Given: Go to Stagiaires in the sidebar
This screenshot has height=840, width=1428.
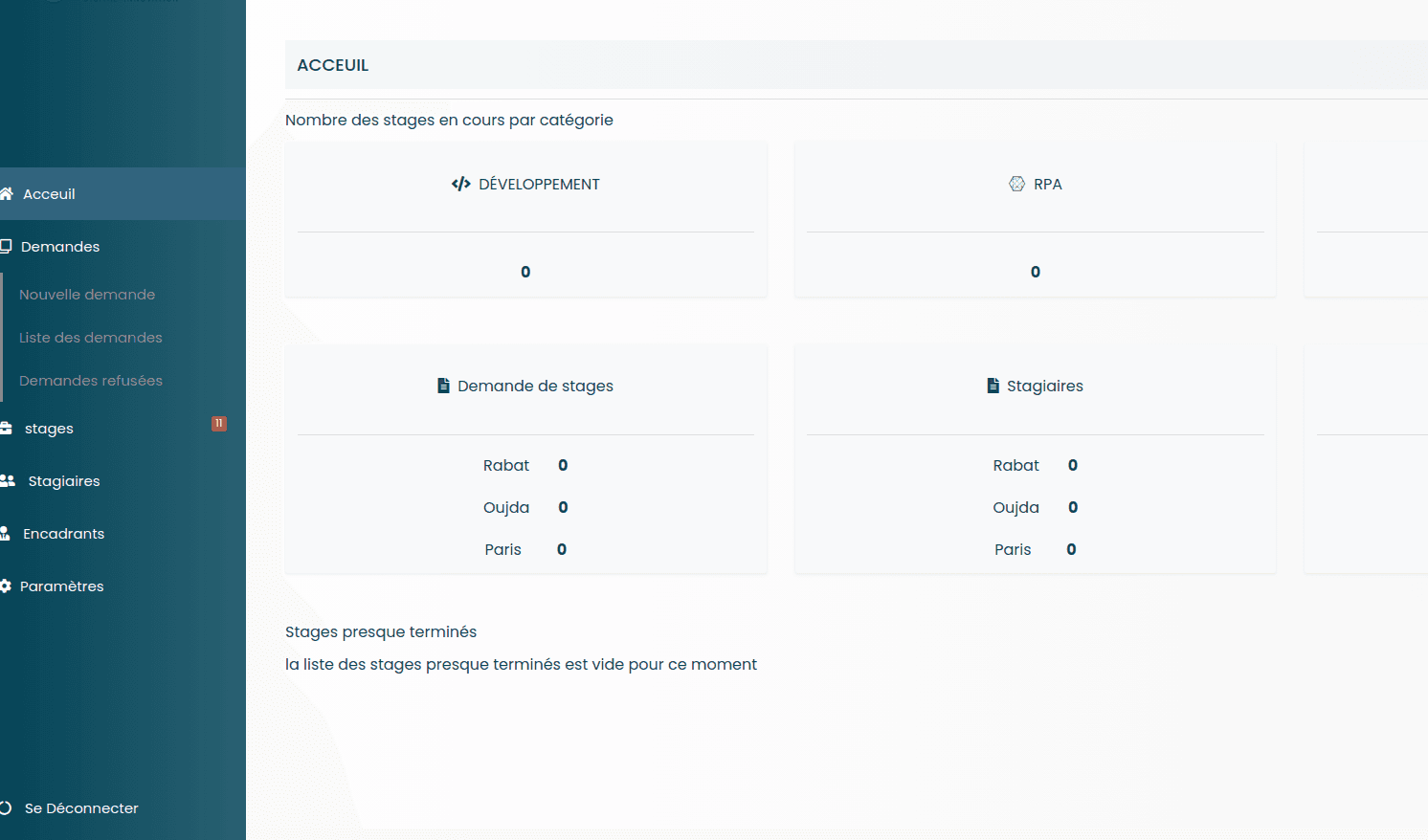Looking at the screenshot, I should point(123,481).
